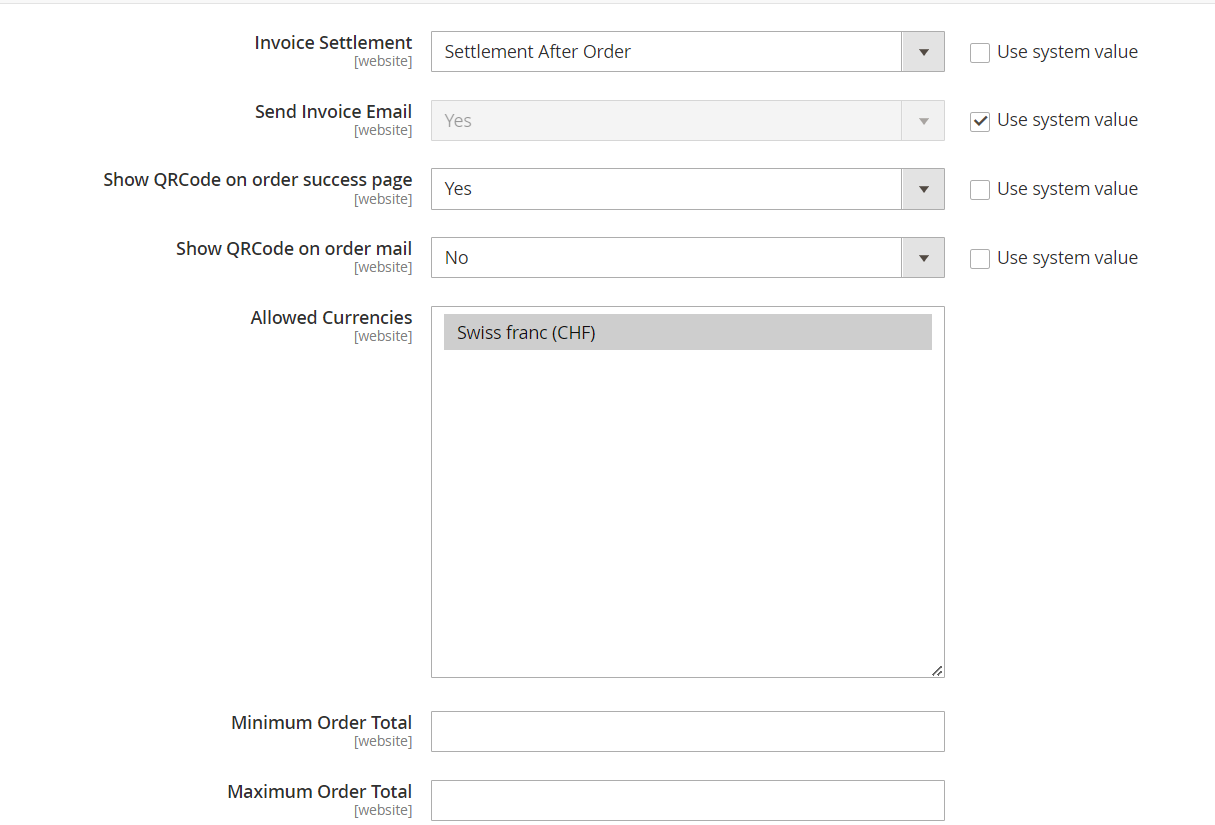
Task: Click the Invoice Settlement field label
Action: point(333,43)
